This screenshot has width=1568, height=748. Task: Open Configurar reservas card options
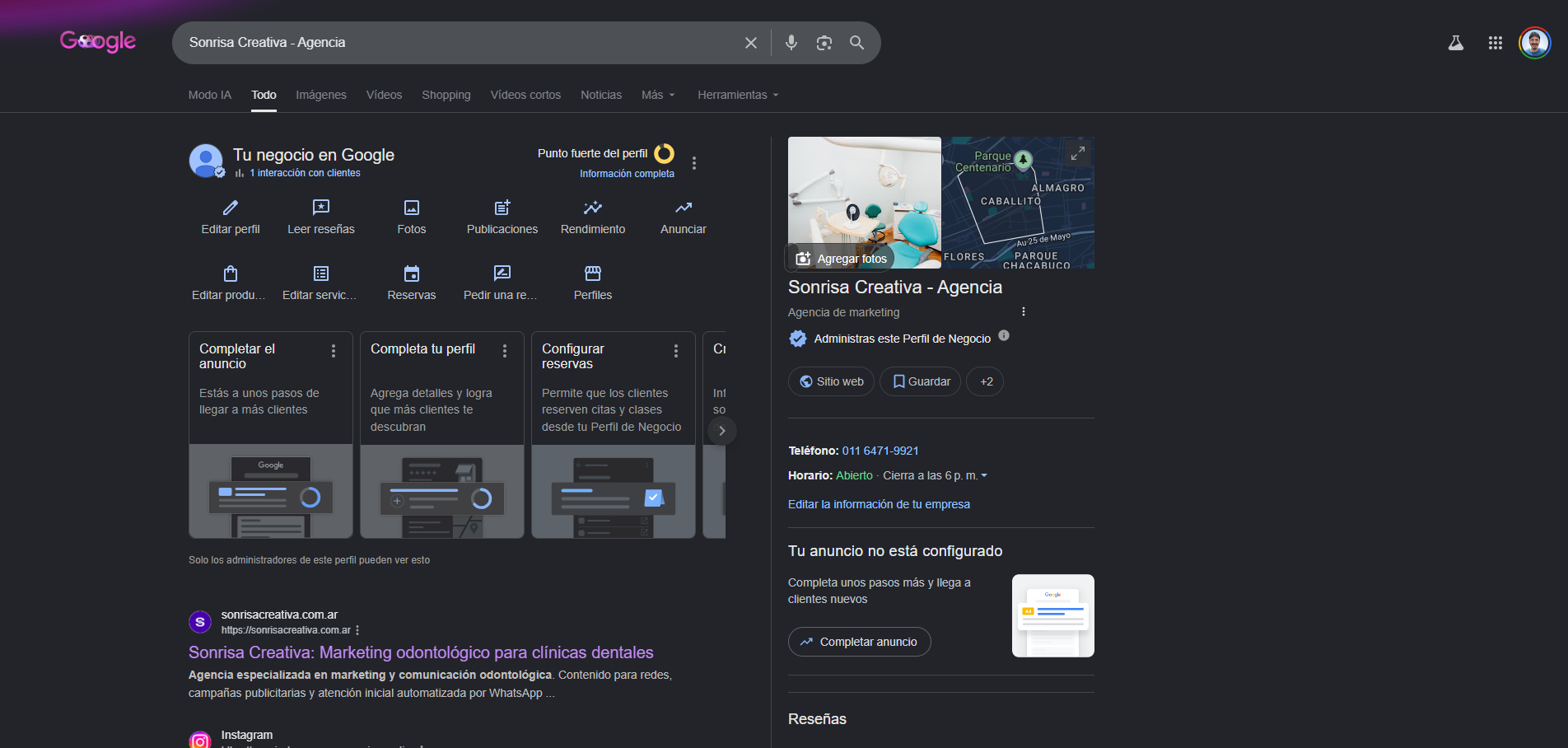click(x=676, y=351)
